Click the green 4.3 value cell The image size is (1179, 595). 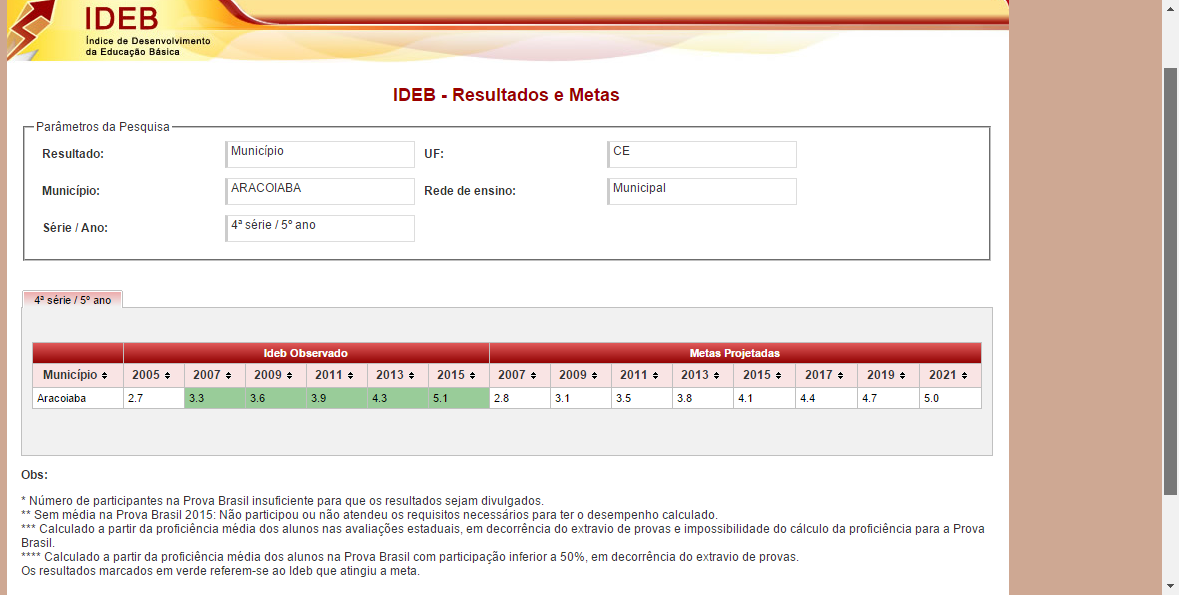click(398, 398)
